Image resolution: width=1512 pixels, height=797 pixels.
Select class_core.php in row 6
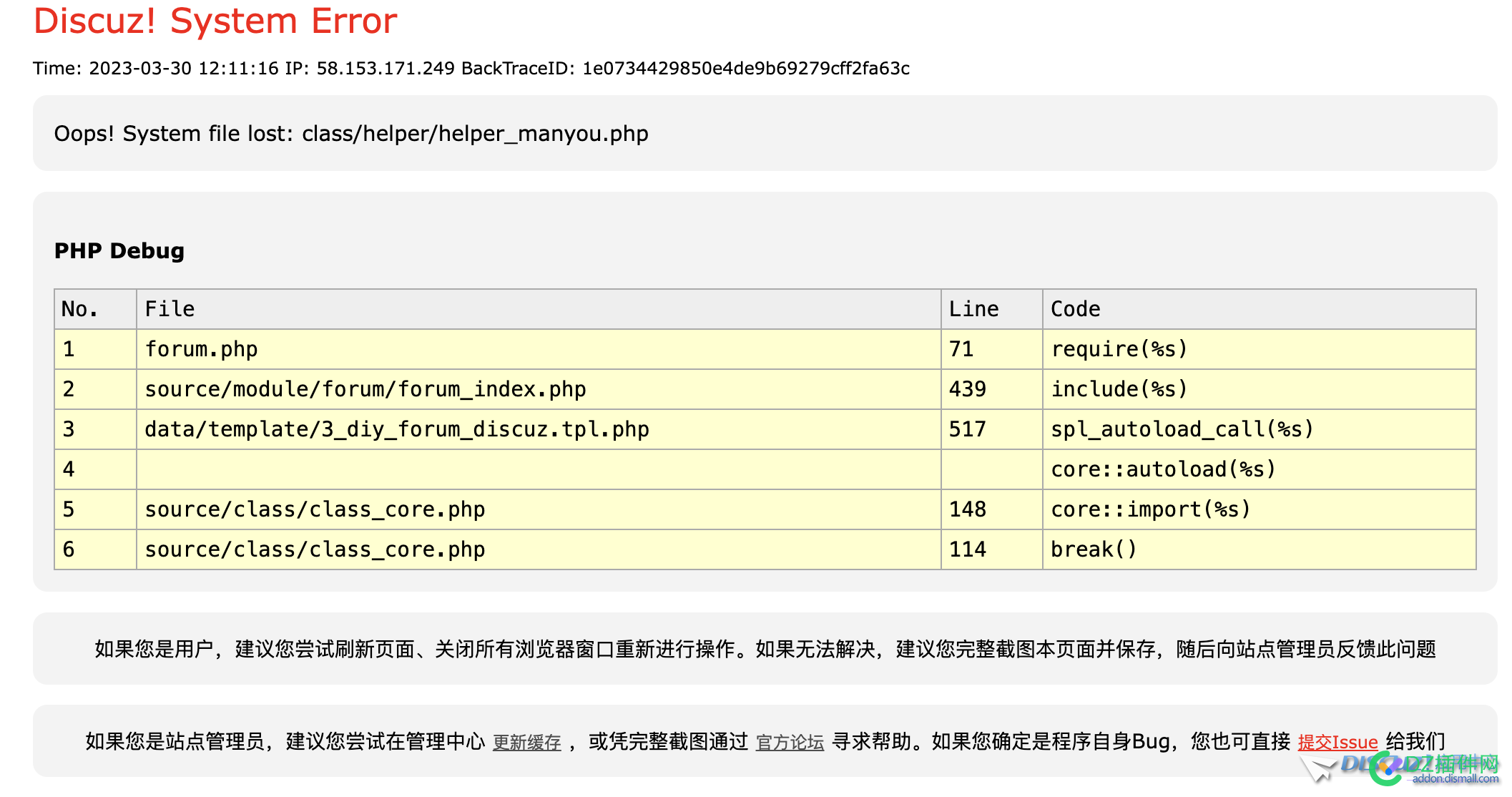pyautogui.click(x=539, y=549)
